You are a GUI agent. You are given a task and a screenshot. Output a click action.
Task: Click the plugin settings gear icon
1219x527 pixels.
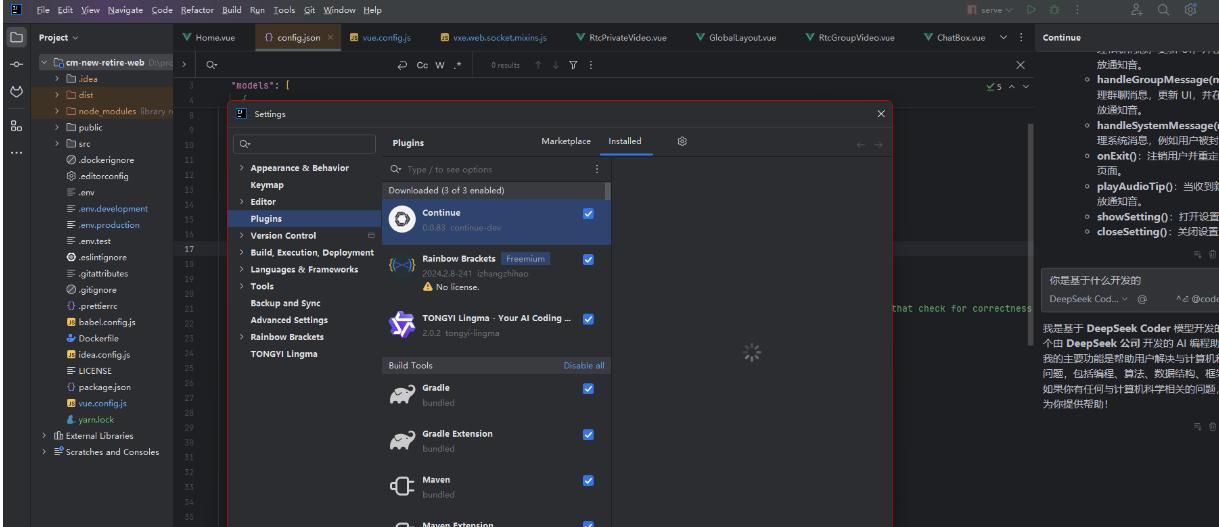(x=682, y=142)
